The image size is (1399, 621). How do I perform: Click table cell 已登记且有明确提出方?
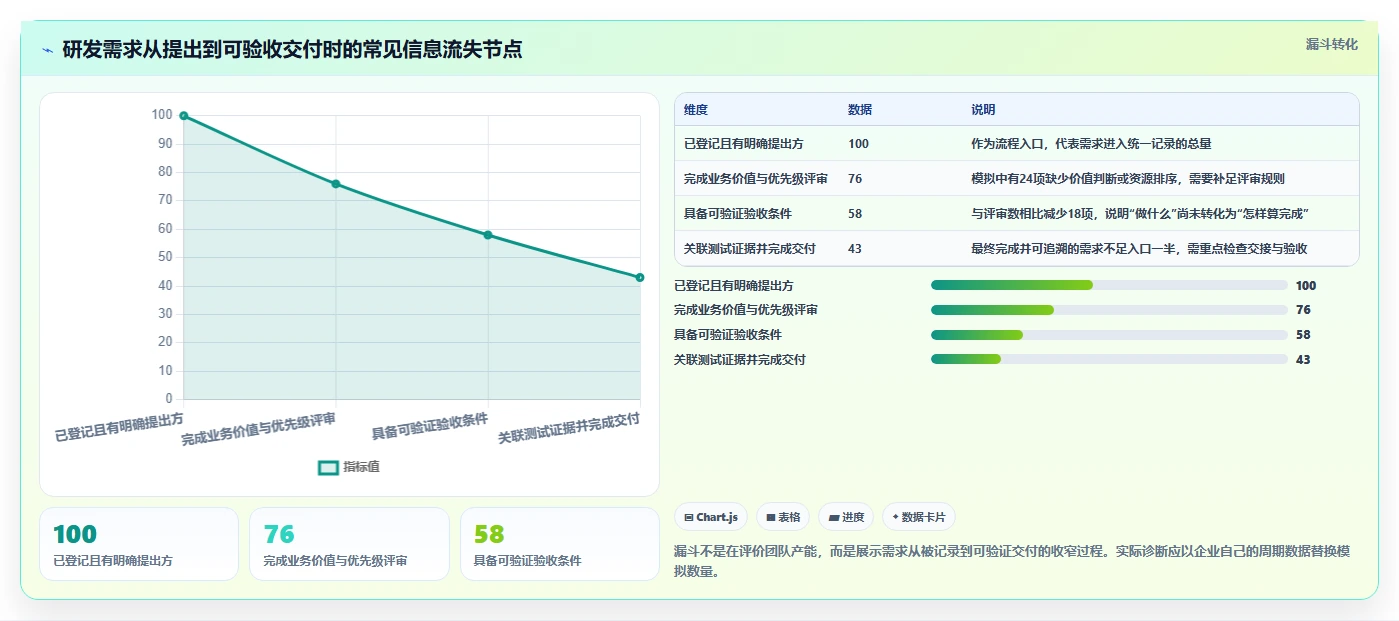pyautogui.click(x=744, y=144)
